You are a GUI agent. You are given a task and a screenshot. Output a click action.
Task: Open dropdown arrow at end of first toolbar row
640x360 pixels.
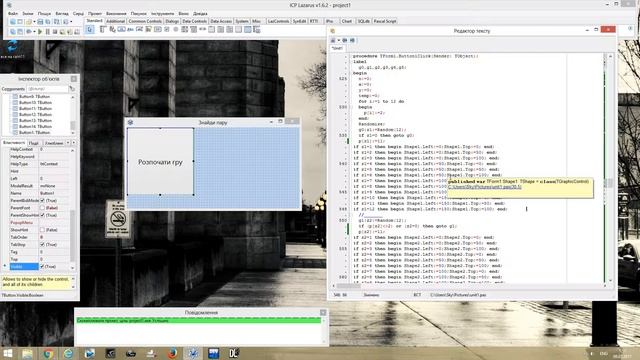71,21
